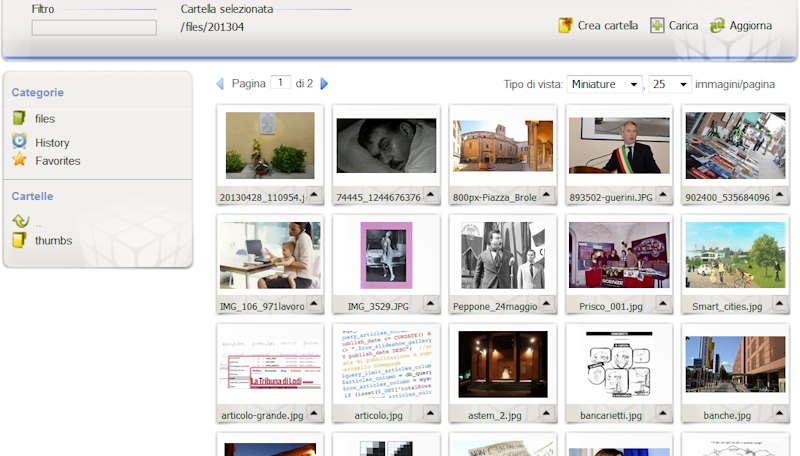Open the files category
Image resolution: width=800 pixels, height=456 pixels.
pos(45,119)
